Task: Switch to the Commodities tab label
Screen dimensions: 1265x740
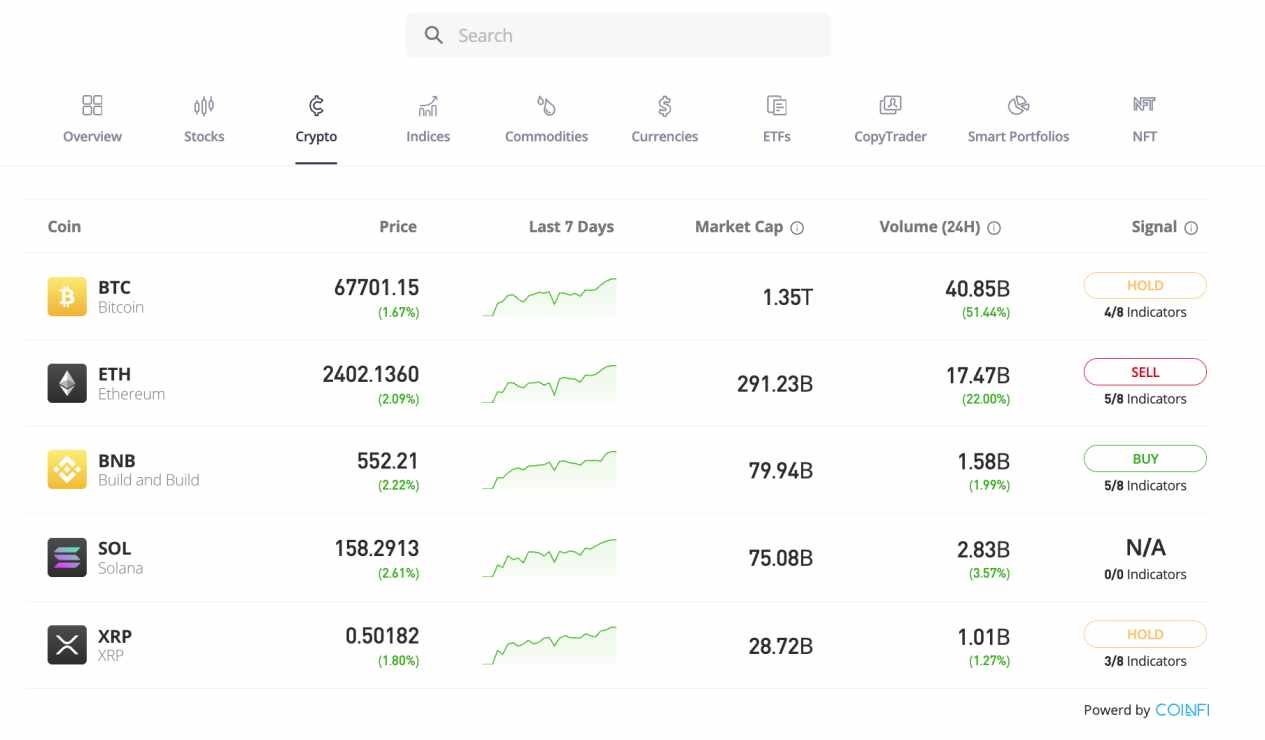Action: (x=546, y=136)
